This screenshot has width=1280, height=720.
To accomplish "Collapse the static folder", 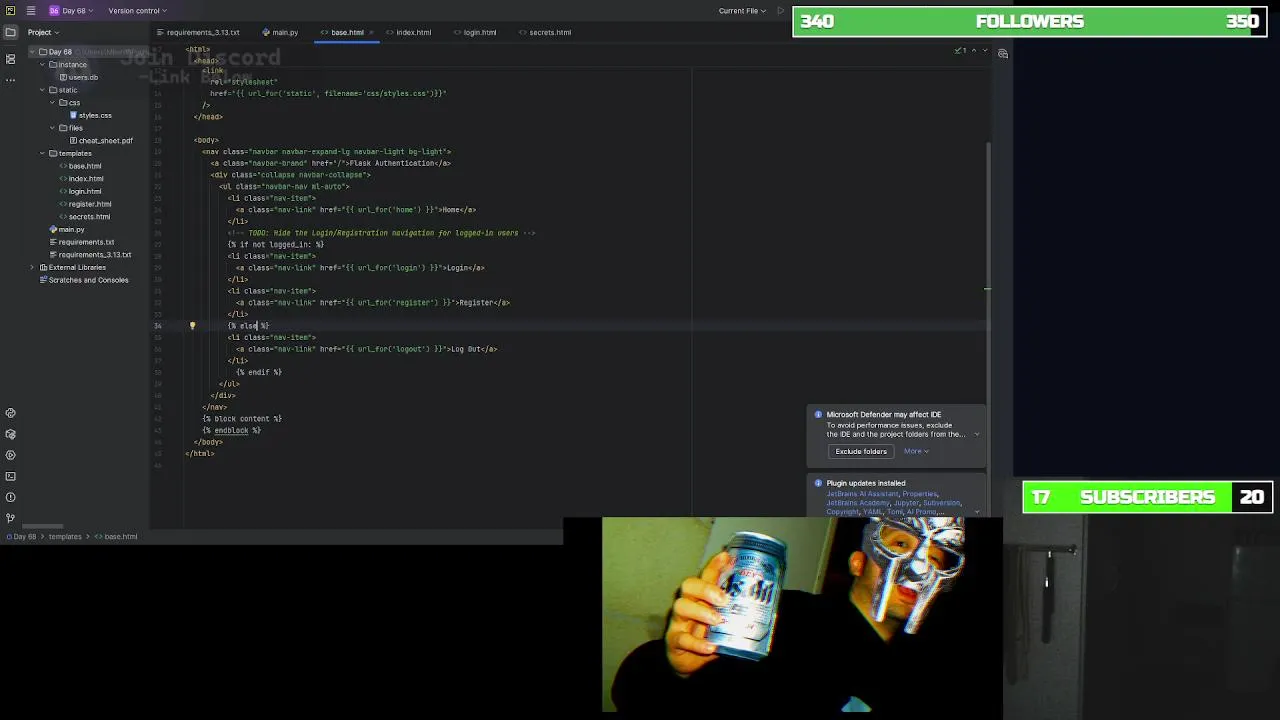I will tap(42, 90).
